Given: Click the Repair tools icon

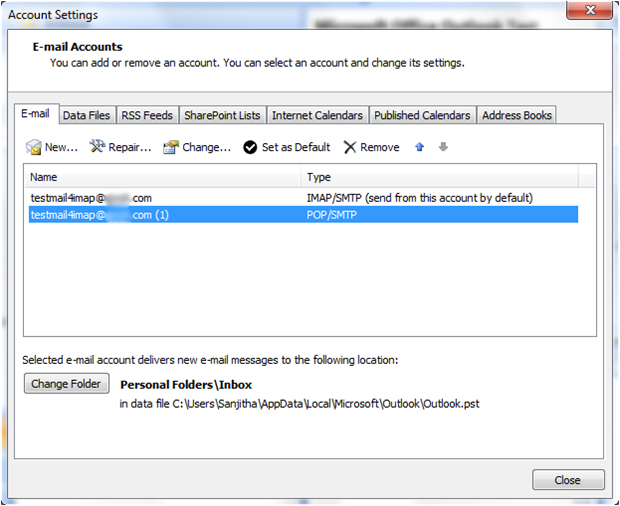Looking at the screenshot, I should 97,146.
